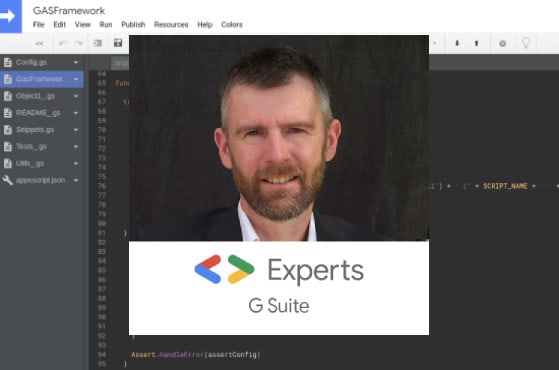Click the partially hidden Snippets editor tab
The width and height of the screenshot is (559, 370).
point(120,63)
